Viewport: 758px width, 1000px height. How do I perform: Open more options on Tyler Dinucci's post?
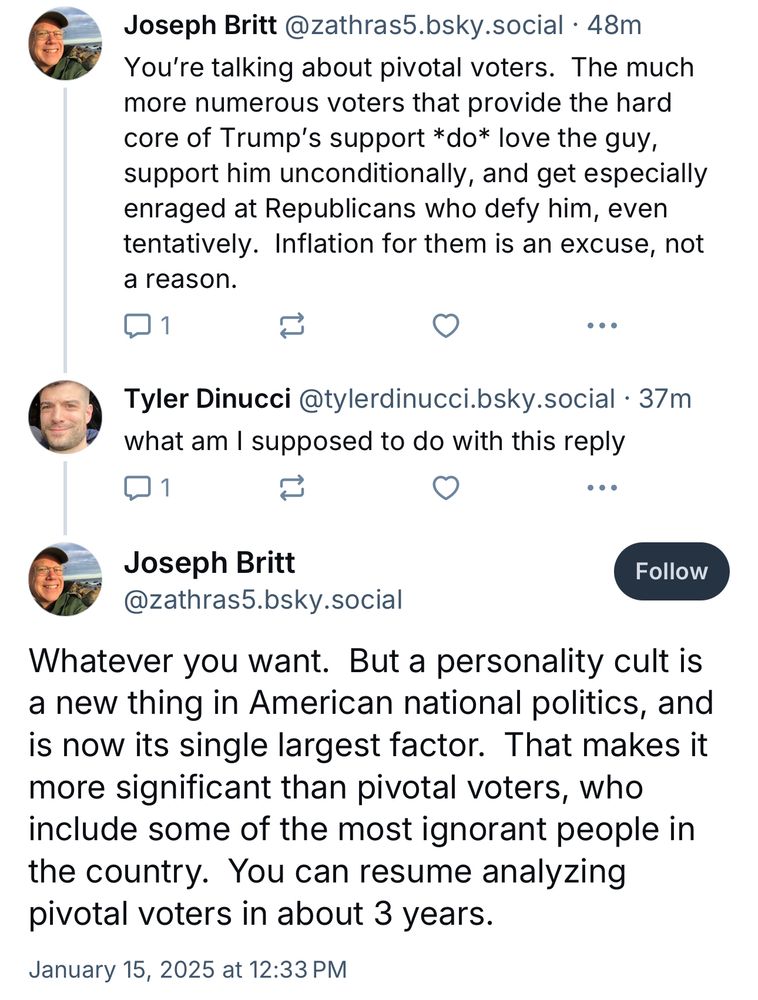[601, 488]
